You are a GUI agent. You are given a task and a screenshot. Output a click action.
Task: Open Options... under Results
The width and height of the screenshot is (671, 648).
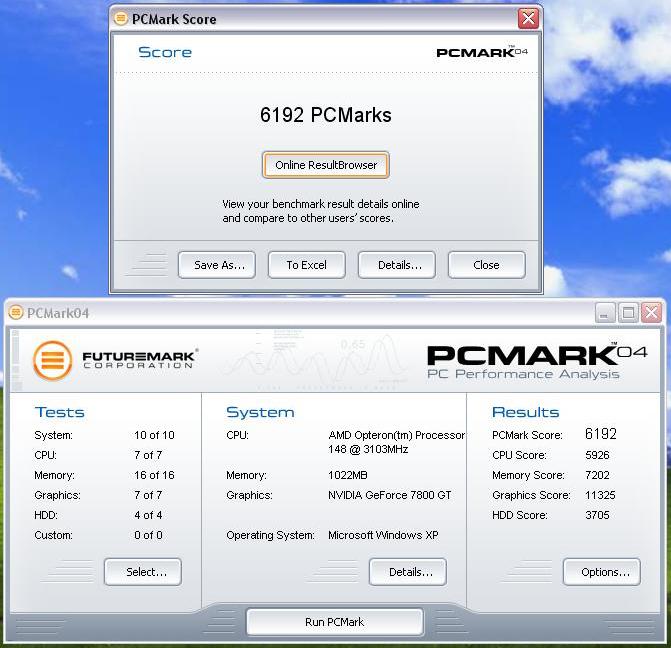tap(602, 572)
